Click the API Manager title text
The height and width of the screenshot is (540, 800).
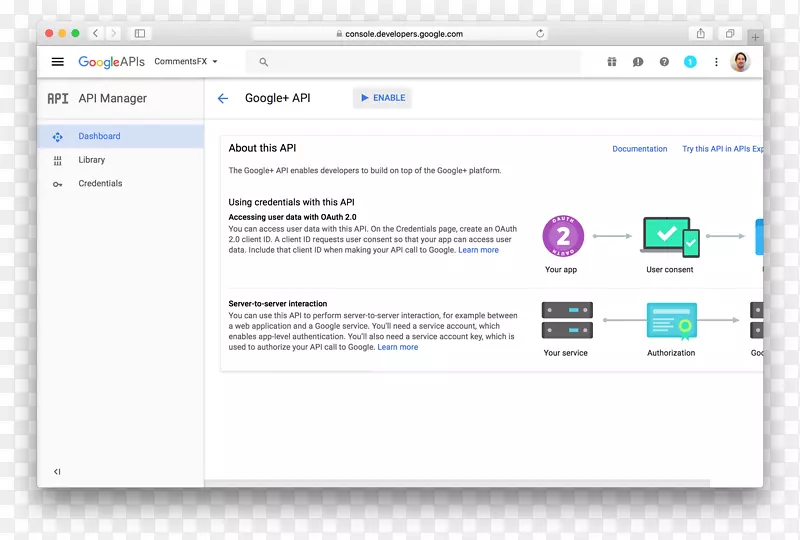pos(113,99)
